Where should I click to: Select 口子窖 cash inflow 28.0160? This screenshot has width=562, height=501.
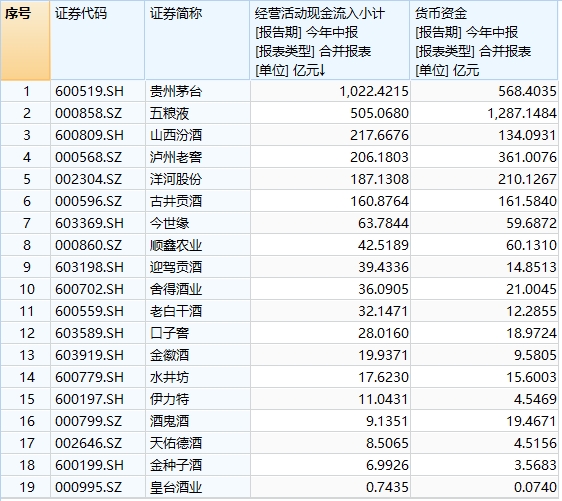pyautogui.click(x=383, y=333)
